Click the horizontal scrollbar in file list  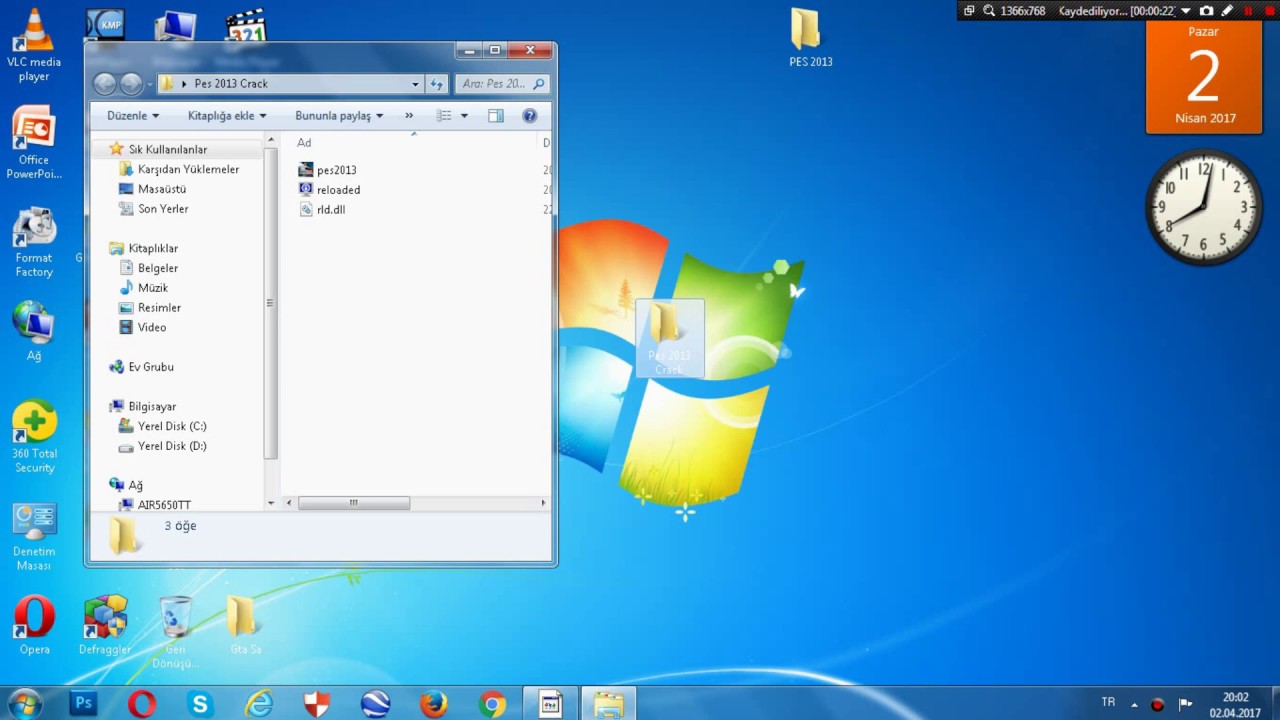(353, 503)
